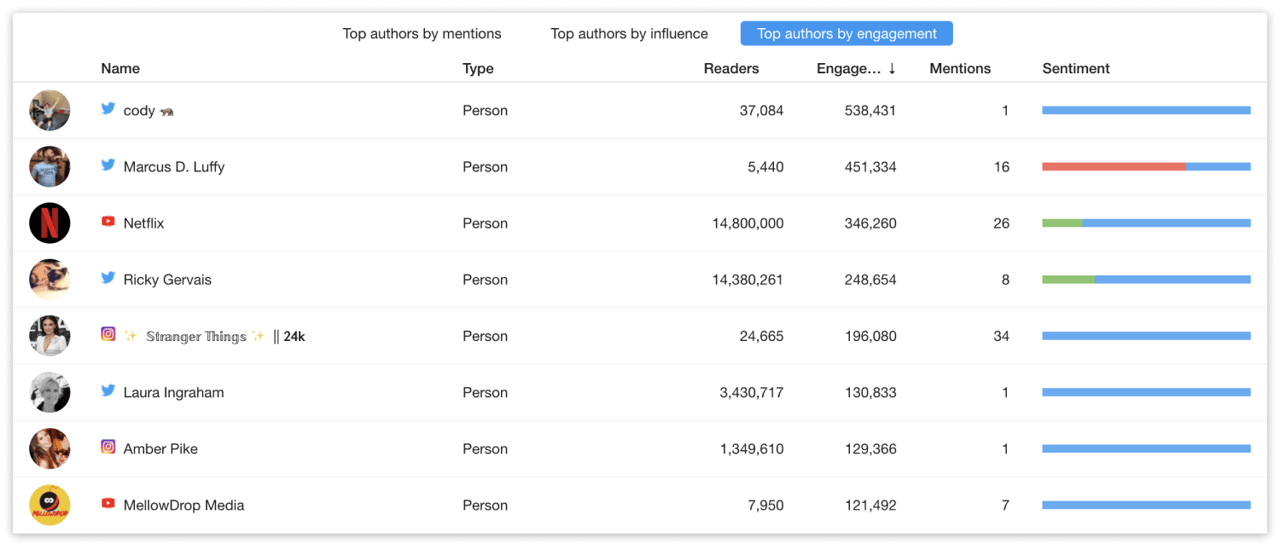The width and height of the screenshot is (1280, 549).
Task: Switch to Top authors by influence tab
Action: [629, 34]
